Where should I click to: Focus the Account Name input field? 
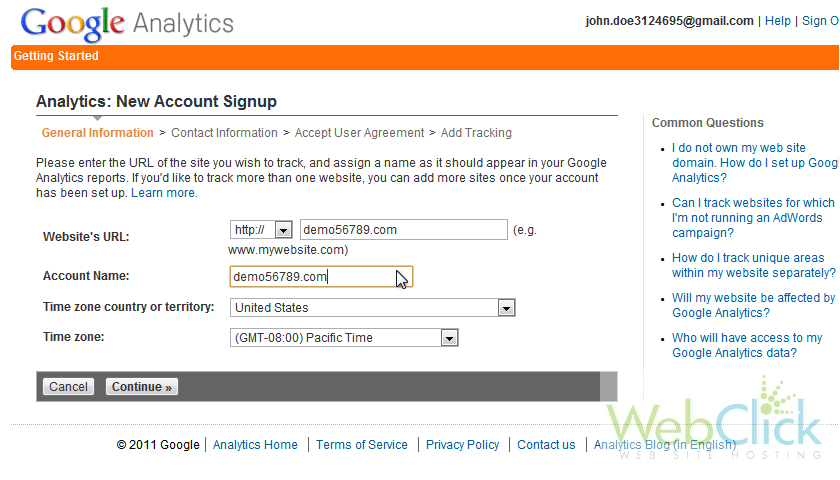point(321,276)
